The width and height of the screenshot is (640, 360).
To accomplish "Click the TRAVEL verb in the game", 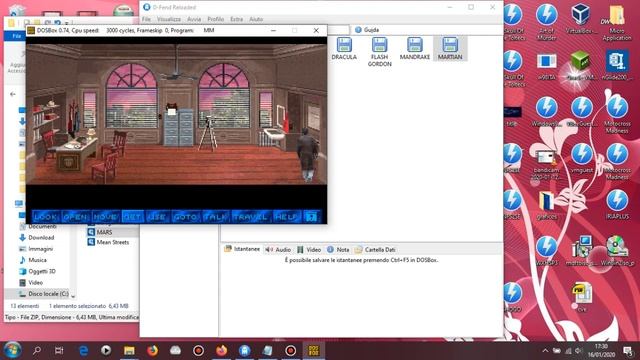I will click(250, 217).
